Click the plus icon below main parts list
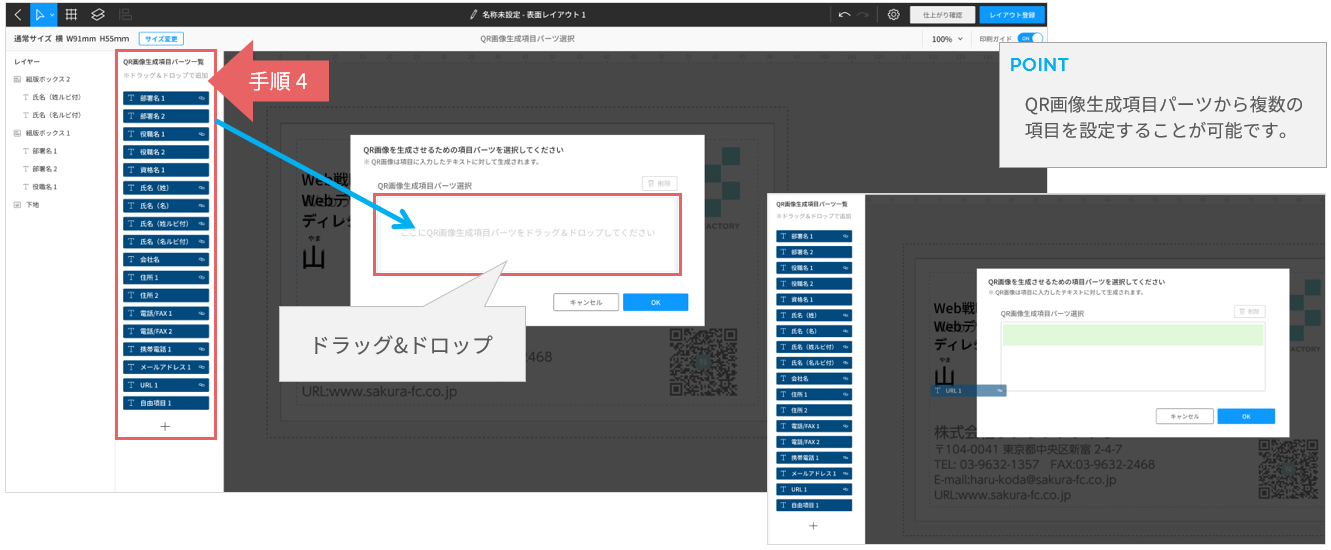The height and width of the screenshot is (550, 1331). pos(166,426)
